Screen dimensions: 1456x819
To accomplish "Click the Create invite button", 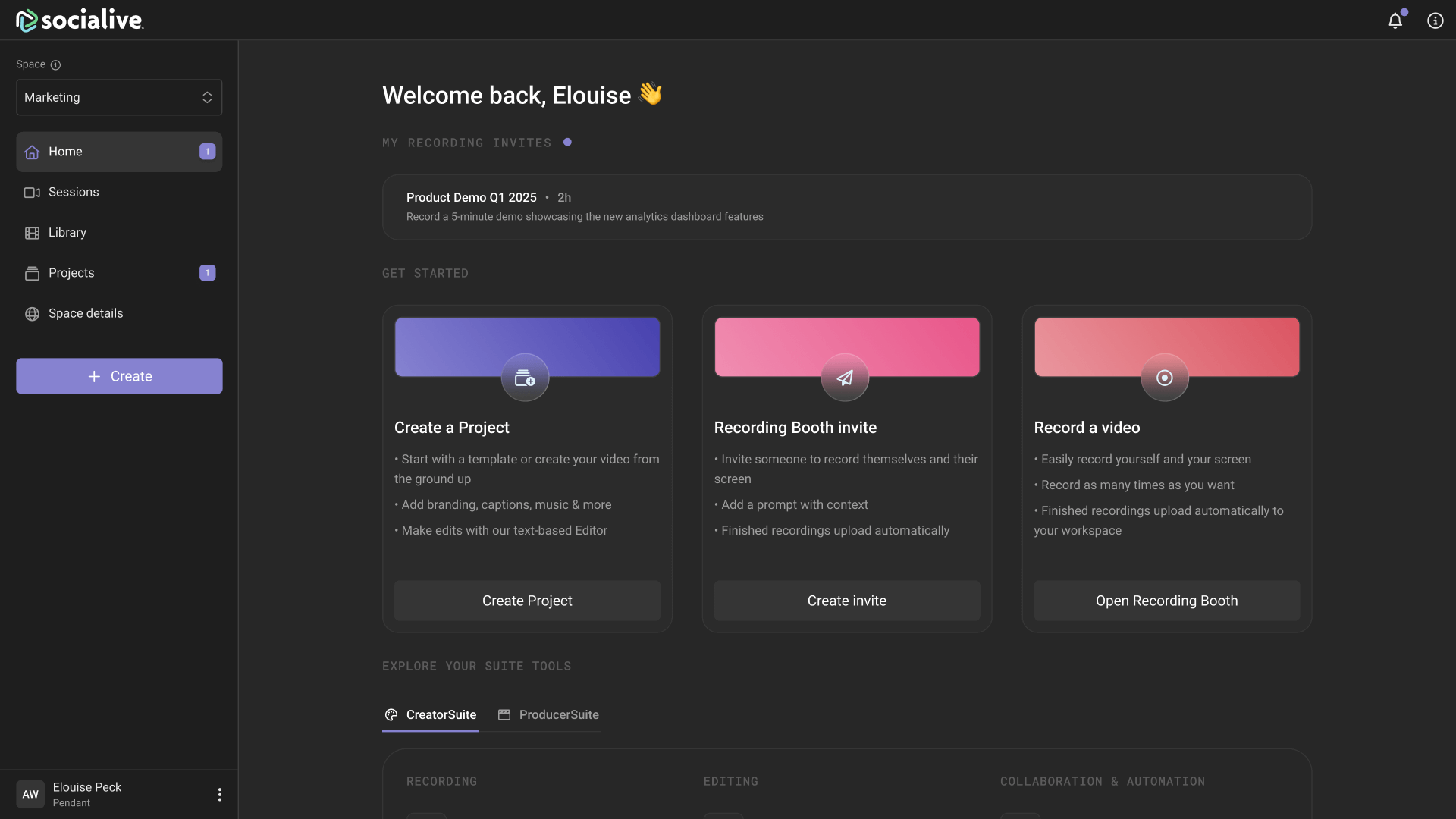I will point(846,601).
